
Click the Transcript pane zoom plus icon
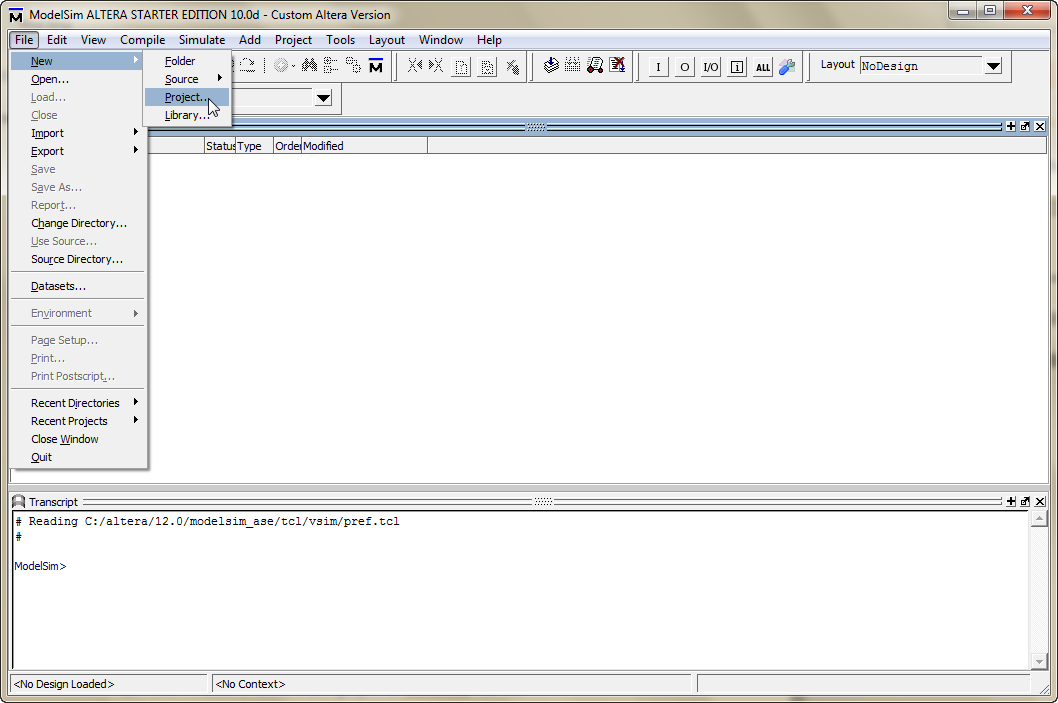tap(1011, 501)
